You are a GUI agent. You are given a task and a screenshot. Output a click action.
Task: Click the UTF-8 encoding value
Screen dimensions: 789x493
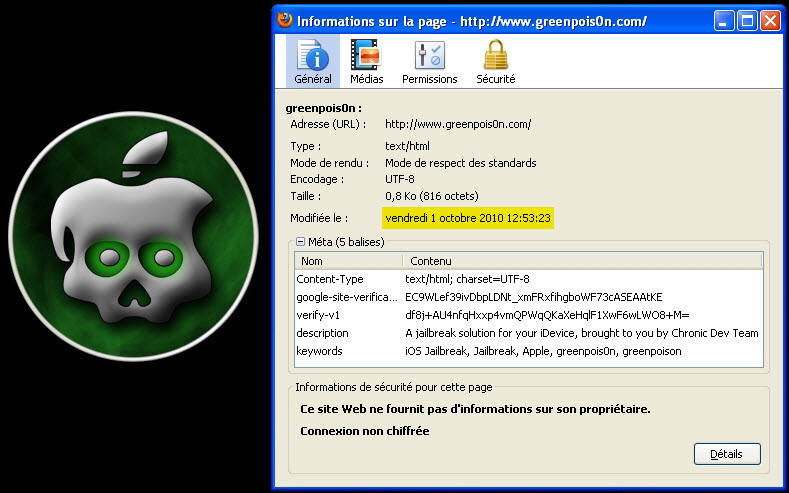[400, 179]
